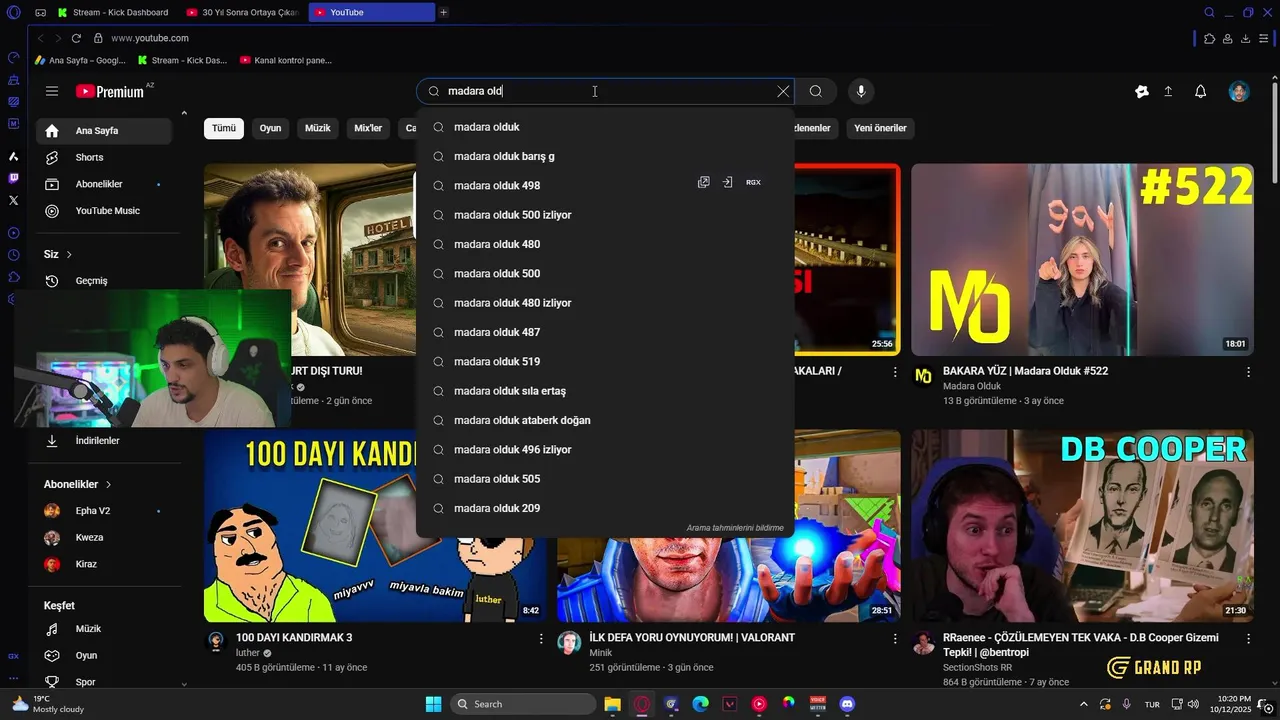
Task: Open the YouTube guide hamburger menu
Action: [52, 91]
